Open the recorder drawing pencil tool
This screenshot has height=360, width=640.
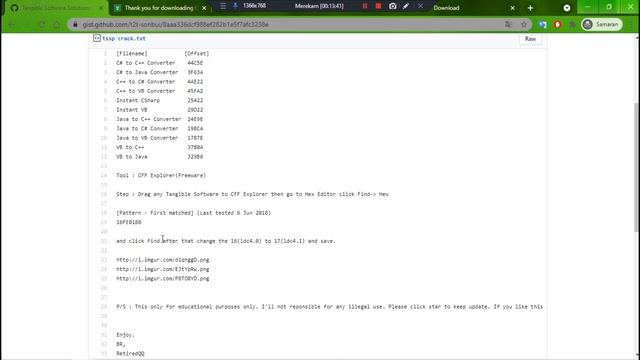click(406, 6)
